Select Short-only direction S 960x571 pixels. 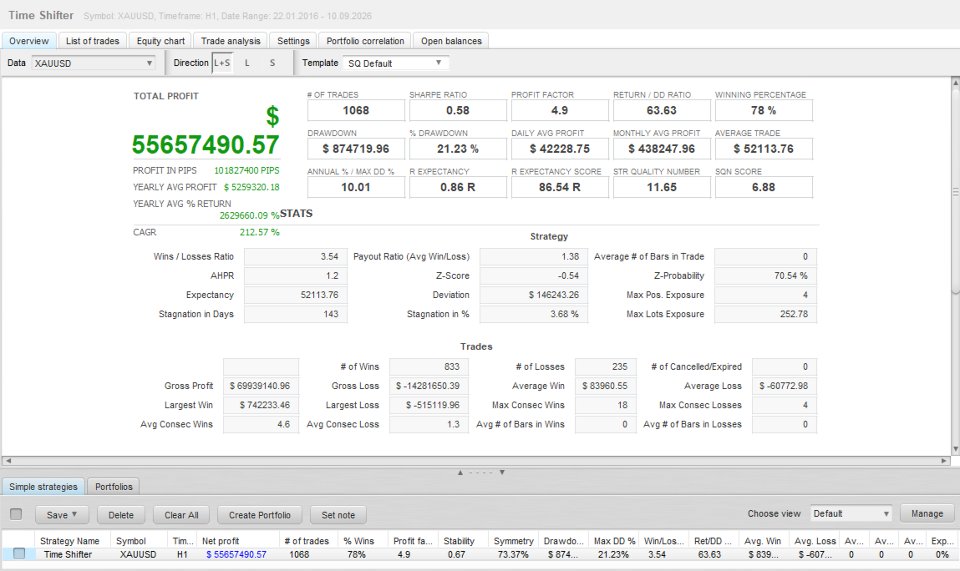[x=272, y=62]
